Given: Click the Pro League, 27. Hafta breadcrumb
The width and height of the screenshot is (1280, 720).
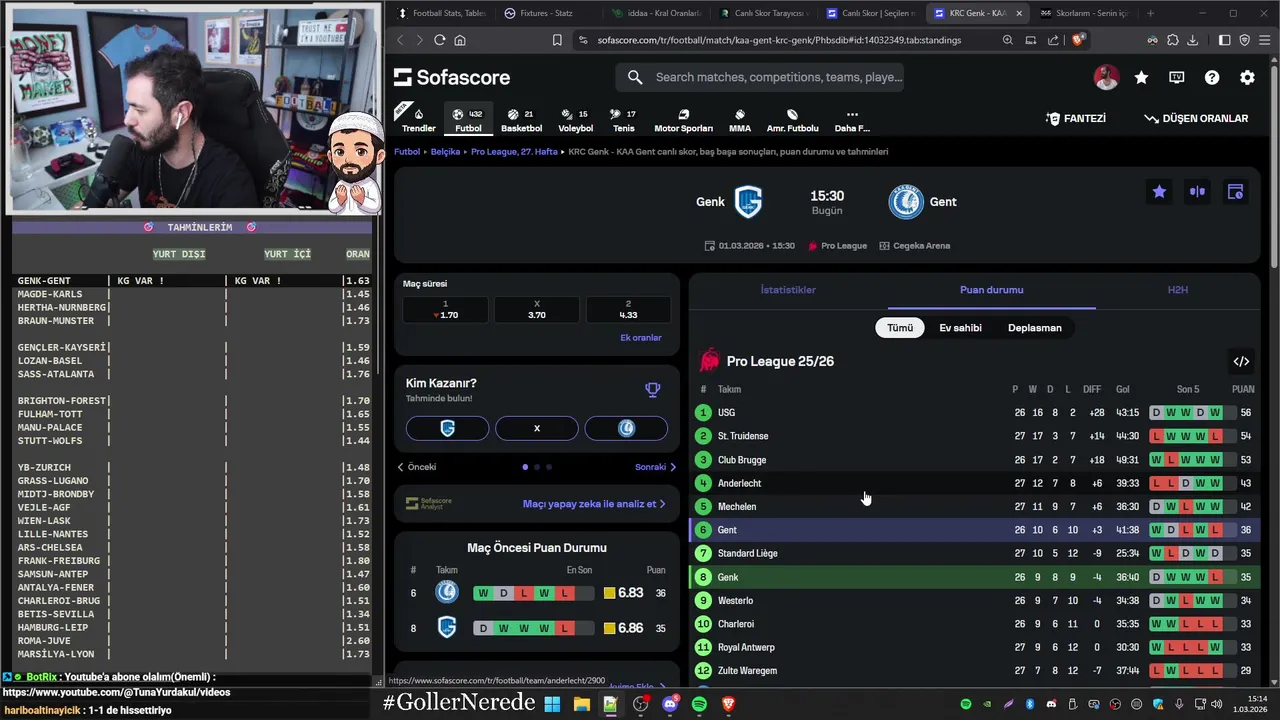Looking at the screenshot, I should pos(514,152).
